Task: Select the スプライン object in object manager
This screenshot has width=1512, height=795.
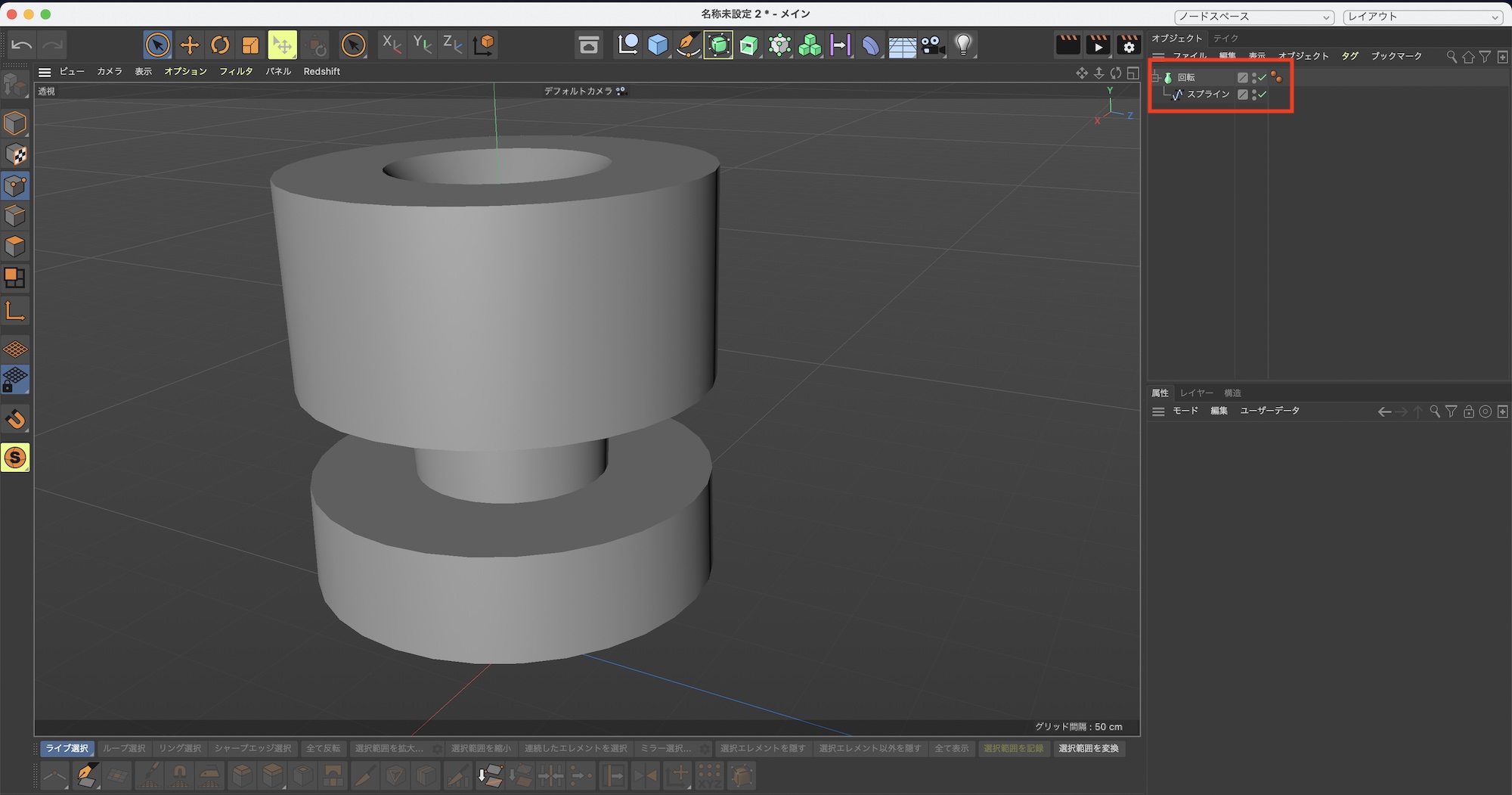Action: [1207, 95]
